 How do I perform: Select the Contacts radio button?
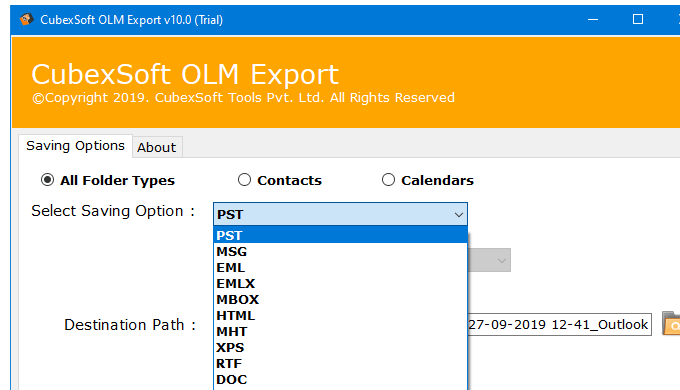244,180
